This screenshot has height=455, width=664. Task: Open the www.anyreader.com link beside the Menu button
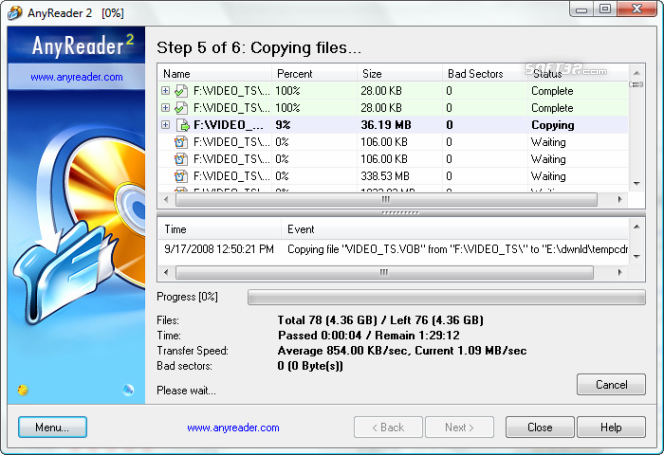coord(233,428)
